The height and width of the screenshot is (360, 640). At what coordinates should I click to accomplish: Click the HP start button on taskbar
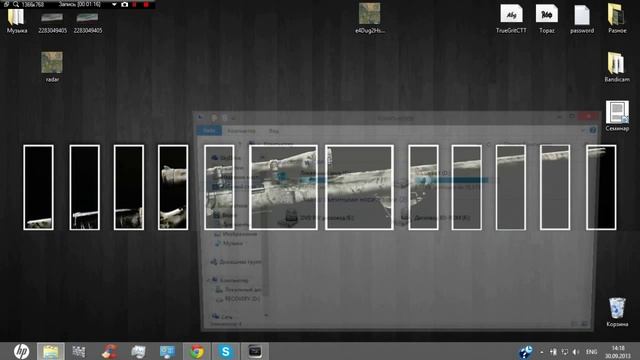pyautogui.click(x=21, y=351)
